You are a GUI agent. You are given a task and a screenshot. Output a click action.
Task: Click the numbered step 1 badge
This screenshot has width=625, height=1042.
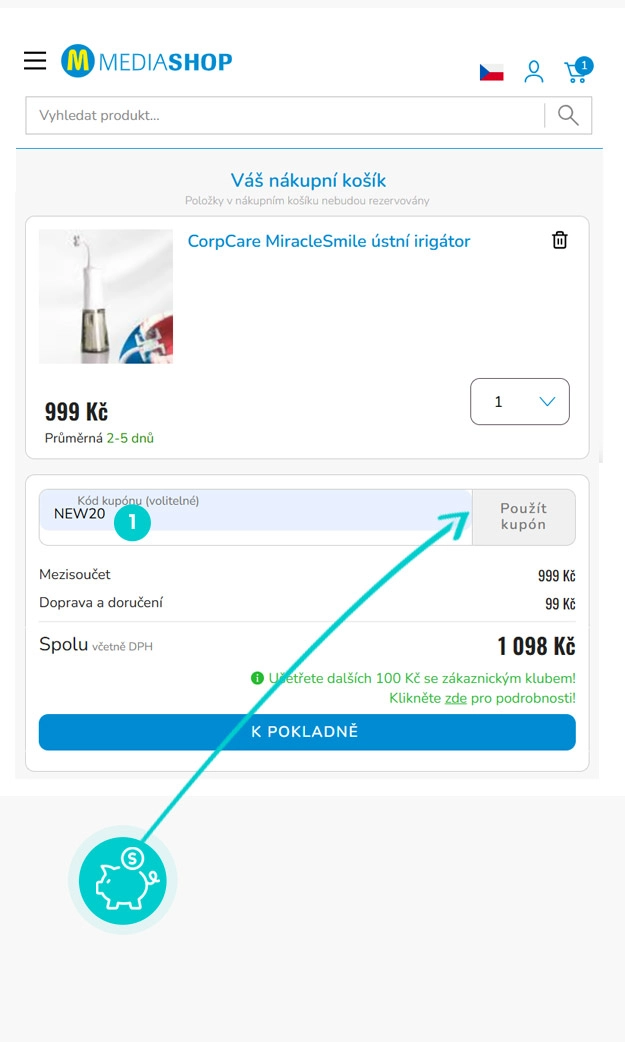[x=132, y=522]
